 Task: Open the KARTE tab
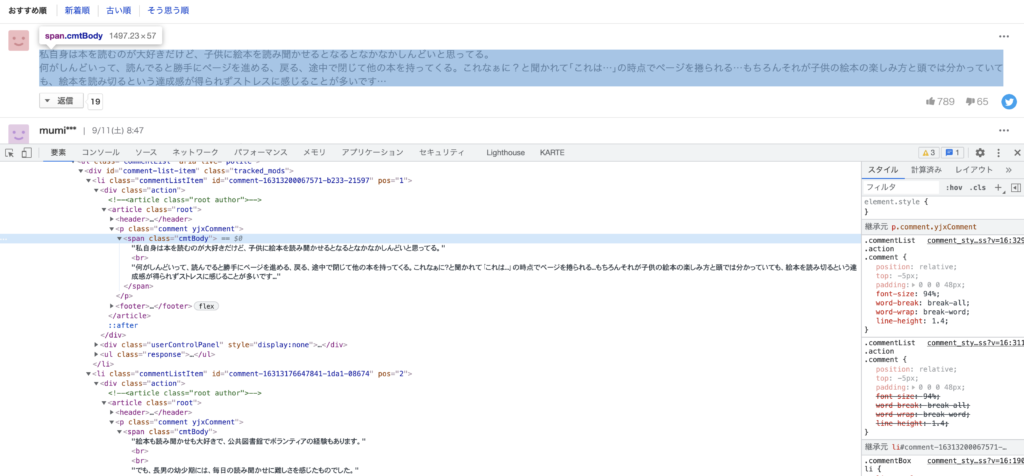tap(552, 152)
